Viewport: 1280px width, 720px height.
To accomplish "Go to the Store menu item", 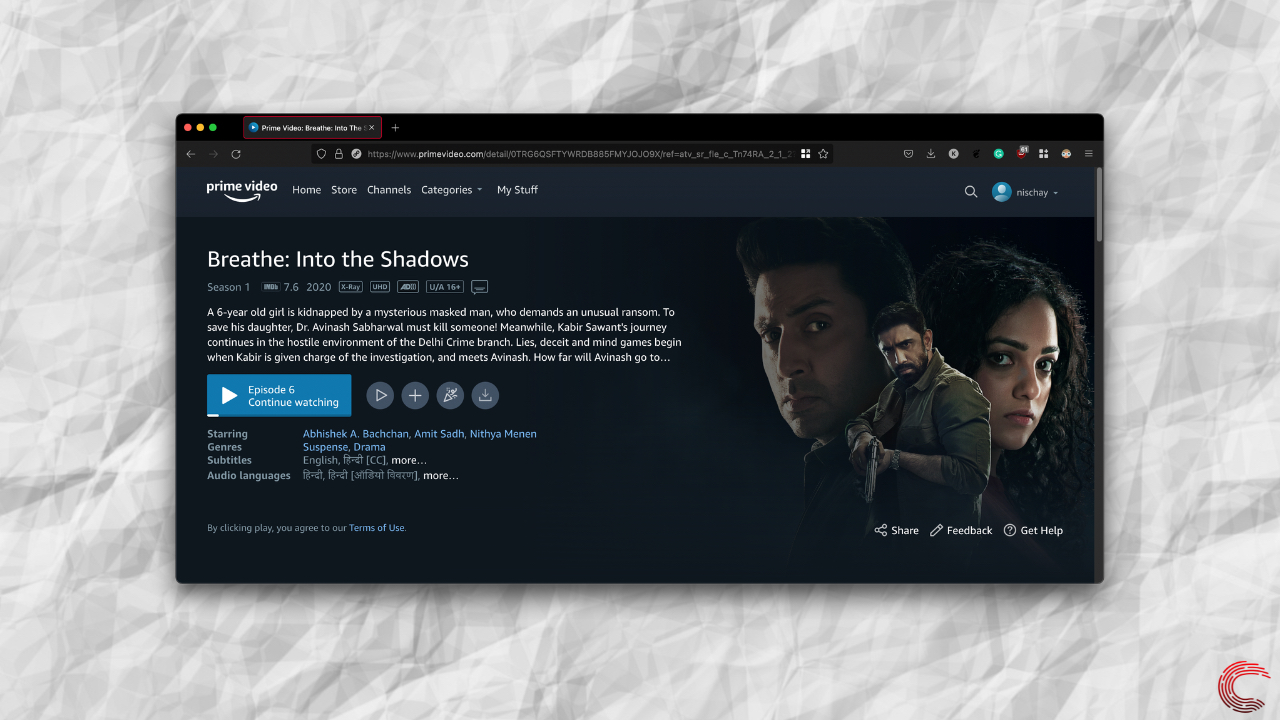I will point(344,190).
